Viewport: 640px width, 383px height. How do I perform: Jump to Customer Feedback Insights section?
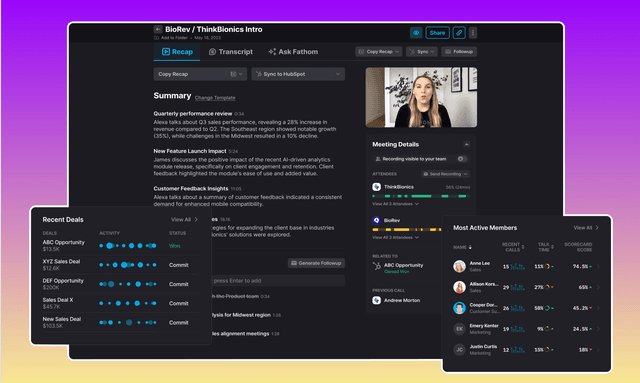191,189
